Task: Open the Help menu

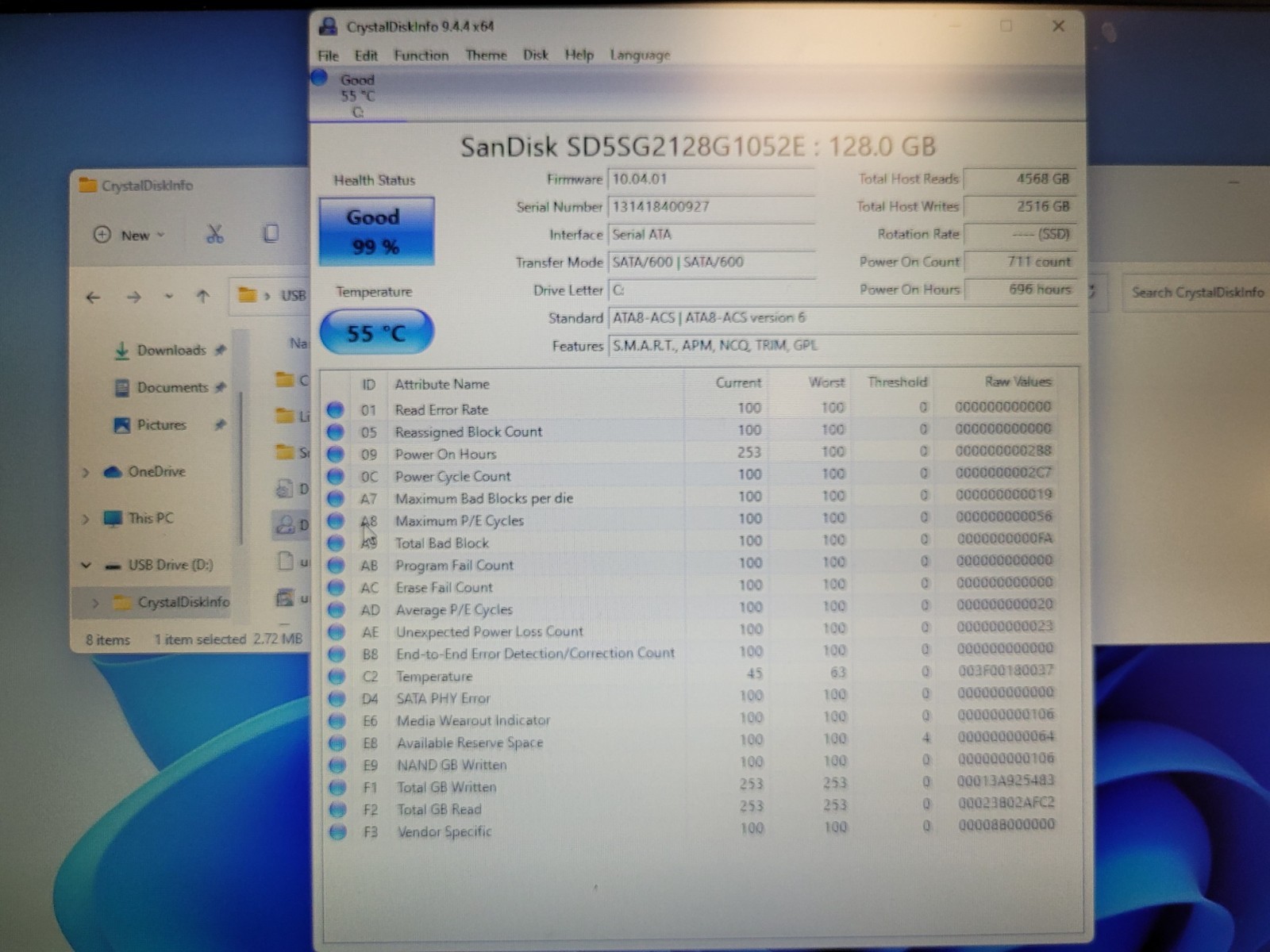Action: click(579, 55)
